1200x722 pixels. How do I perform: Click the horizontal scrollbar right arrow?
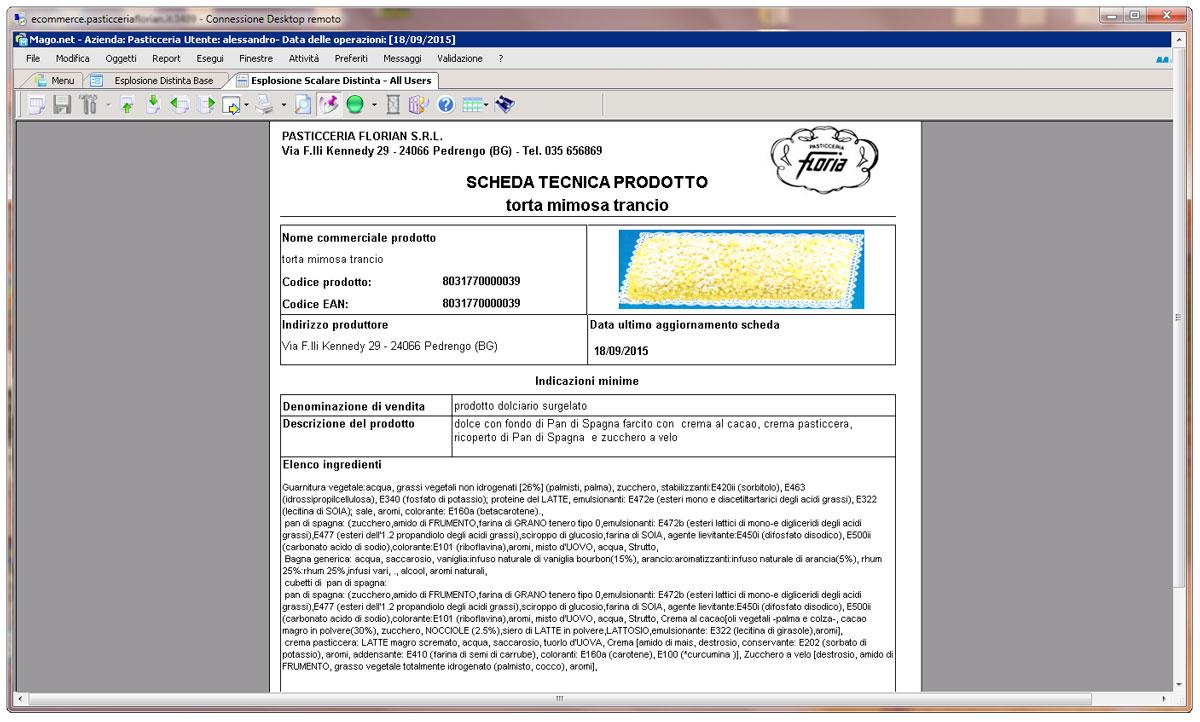(x=1166, y=698)
